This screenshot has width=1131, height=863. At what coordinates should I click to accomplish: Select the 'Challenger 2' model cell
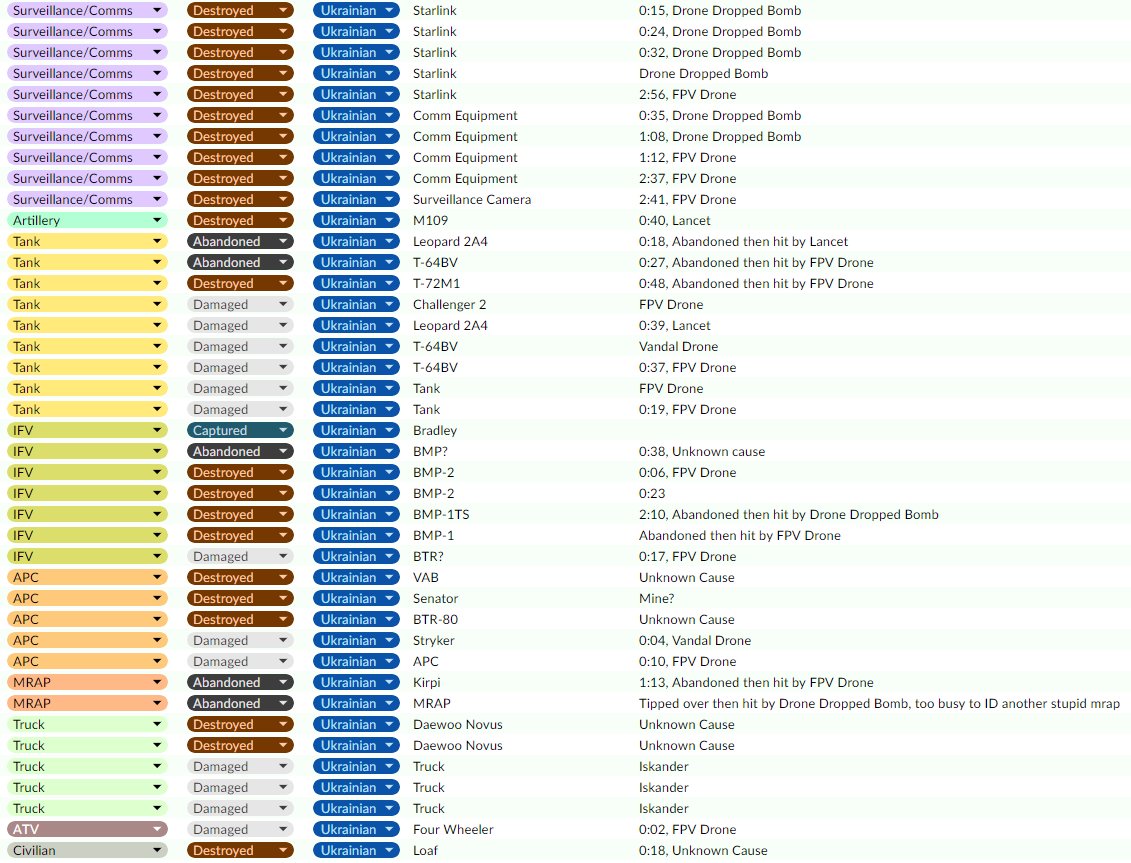449,305
